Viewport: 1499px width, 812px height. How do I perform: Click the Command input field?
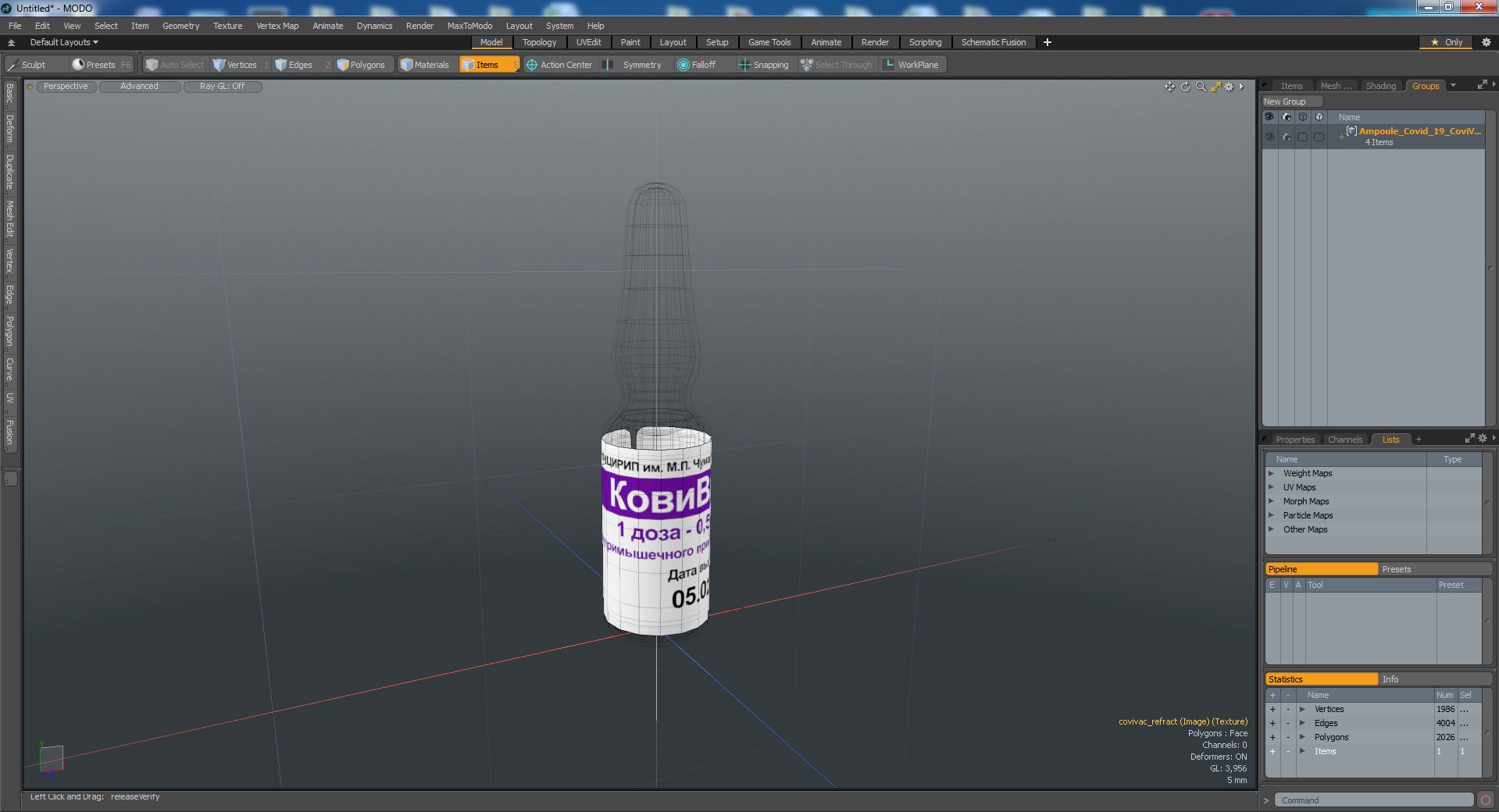(1373, 800)
